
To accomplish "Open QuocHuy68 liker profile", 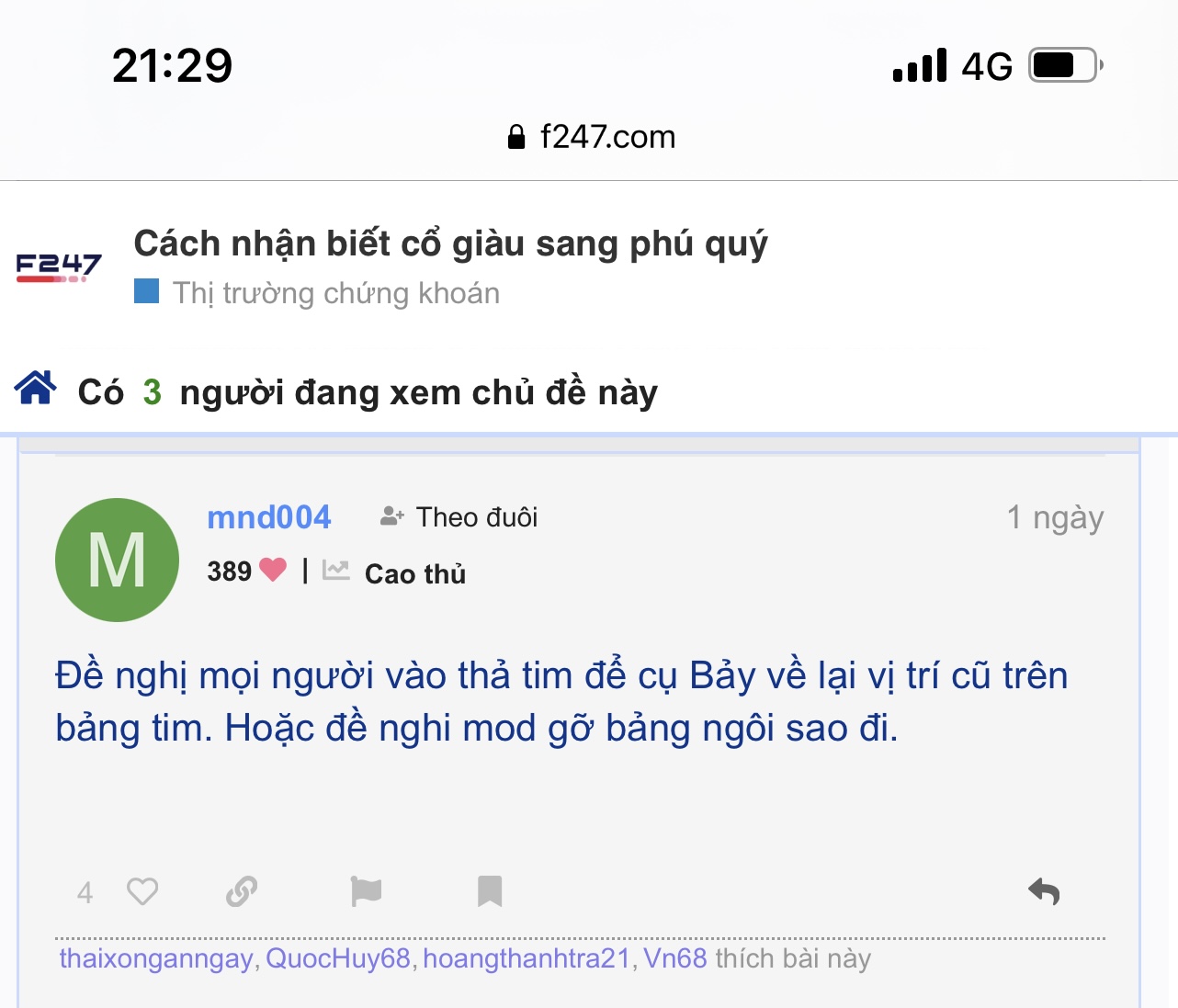I will (x=338, y=958).
